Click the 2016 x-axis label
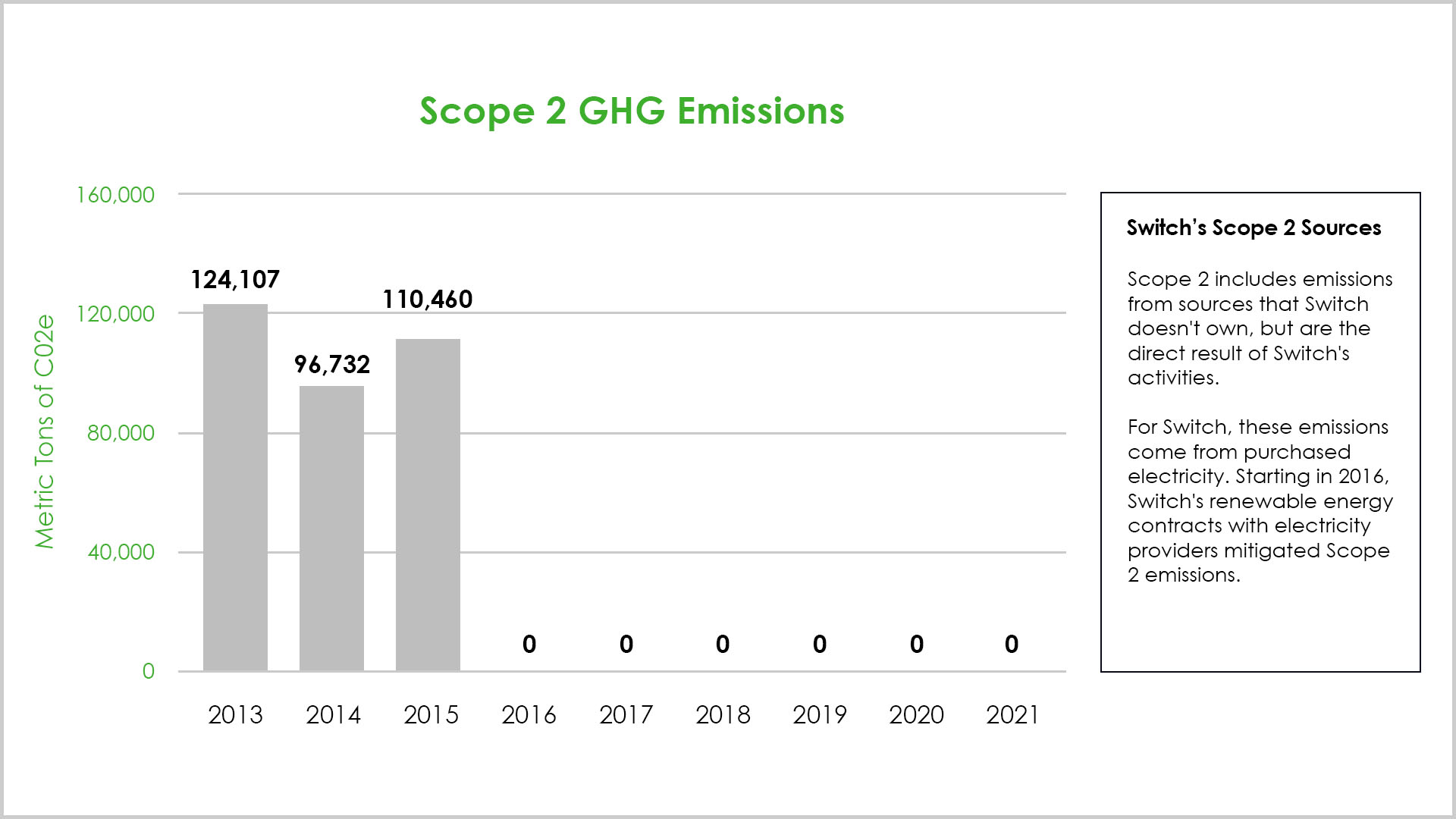Screen dimensions: 1456x819 (529, 715)
